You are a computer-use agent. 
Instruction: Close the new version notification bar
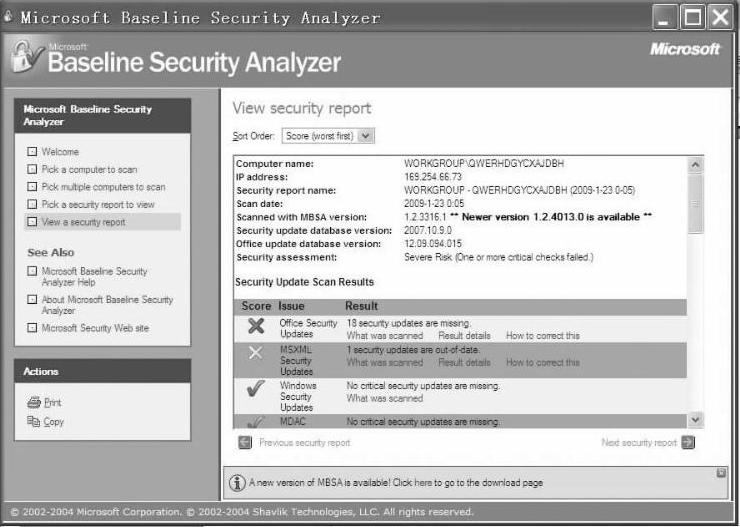tap(722, 472)
